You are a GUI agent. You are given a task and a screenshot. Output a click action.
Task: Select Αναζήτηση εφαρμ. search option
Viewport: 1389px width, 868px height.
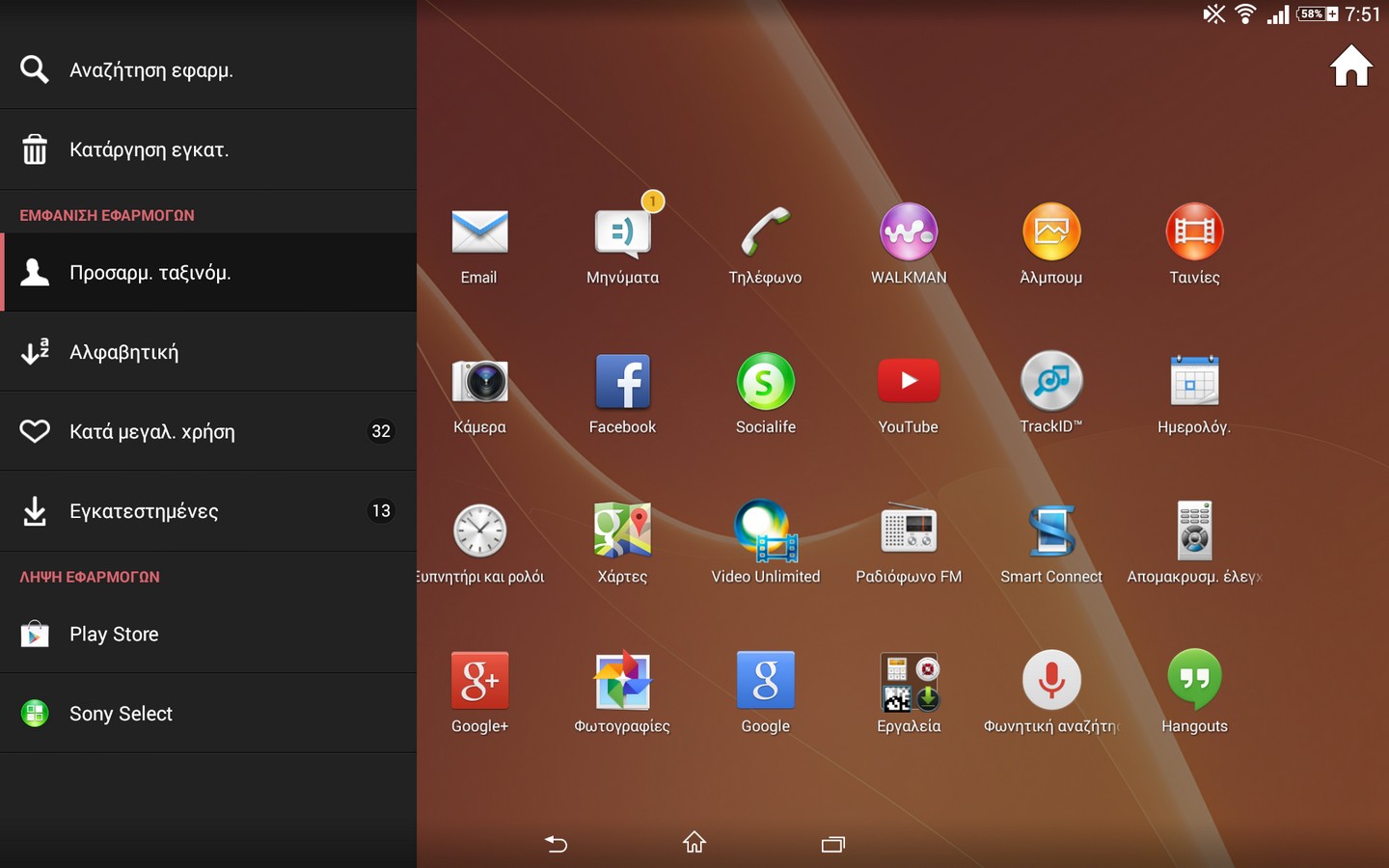pyautogui.click(x=208, y=69)
